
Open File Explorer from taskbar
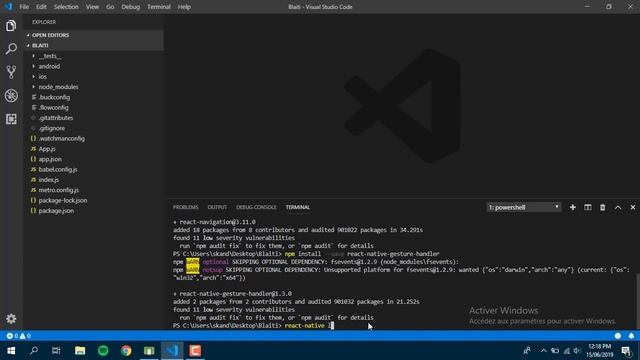click(x=80, y=351)
